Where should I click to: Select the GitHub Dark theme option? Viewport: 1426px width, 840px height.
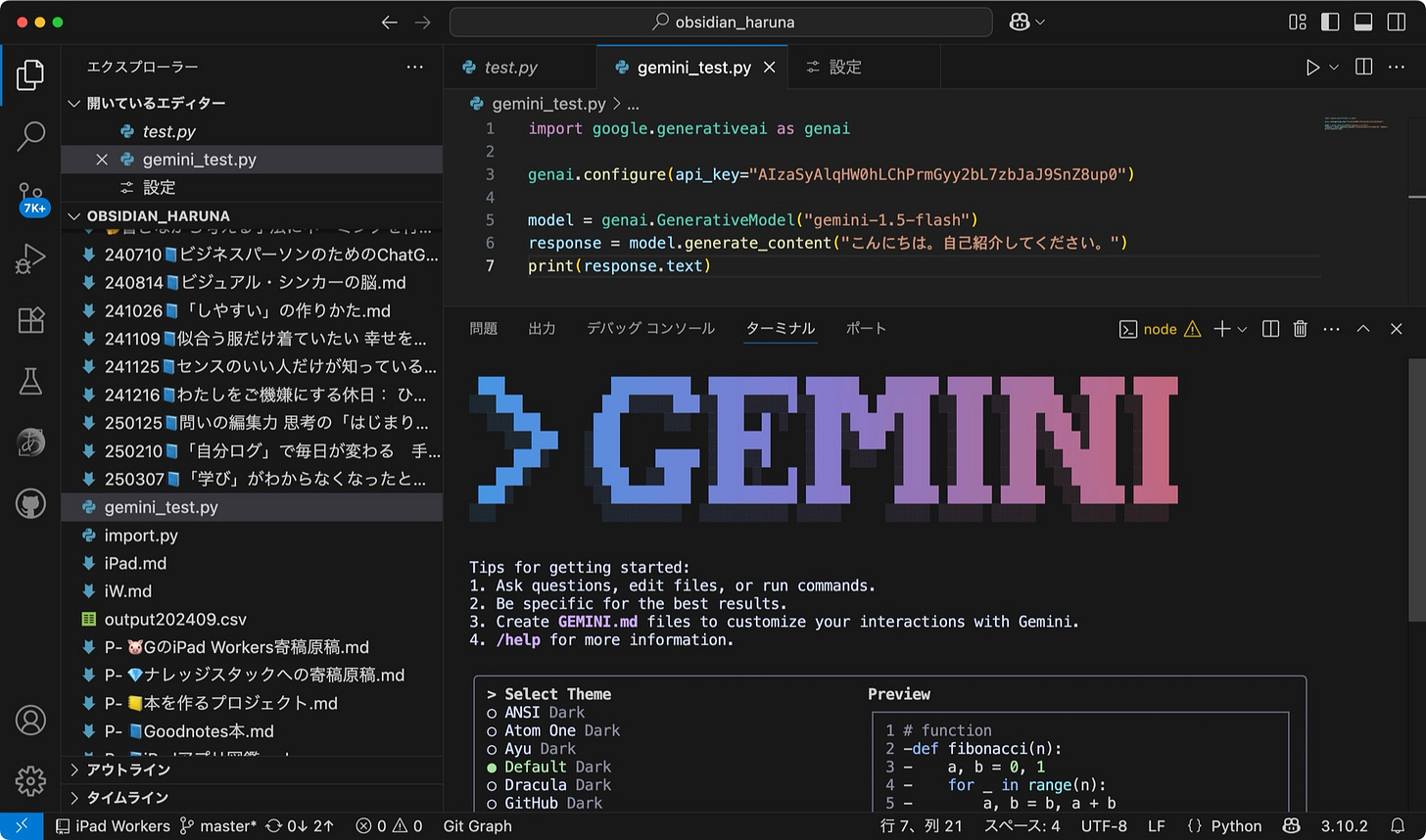tap(545, 803)
